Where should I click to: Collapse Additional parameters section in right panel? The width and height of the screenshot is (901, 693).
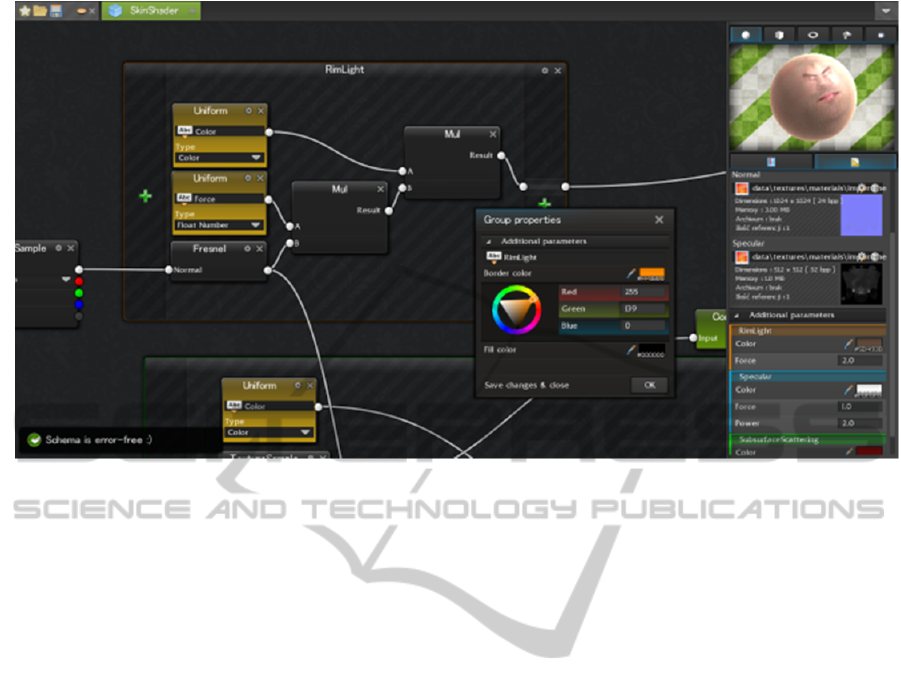tap(735, 315)
